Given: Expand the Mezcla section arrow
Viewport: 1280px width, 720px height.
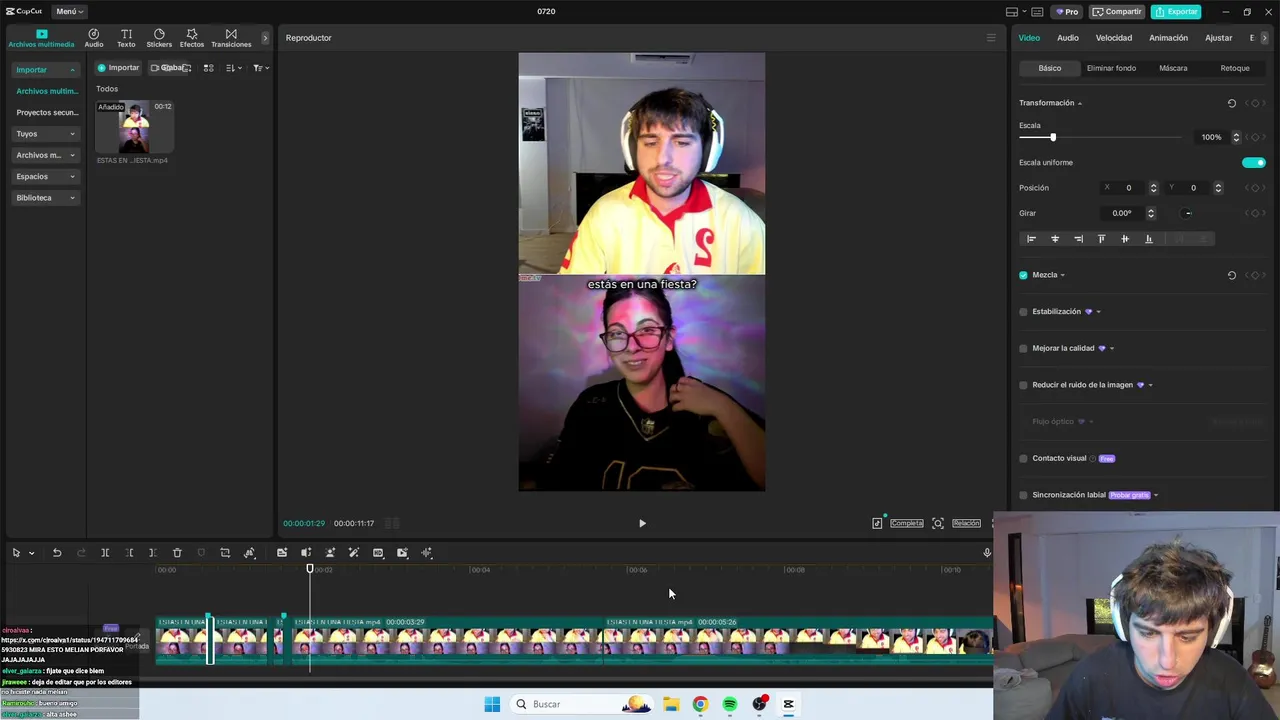Looking at the screenshot, I should [x=1062, y=275].
